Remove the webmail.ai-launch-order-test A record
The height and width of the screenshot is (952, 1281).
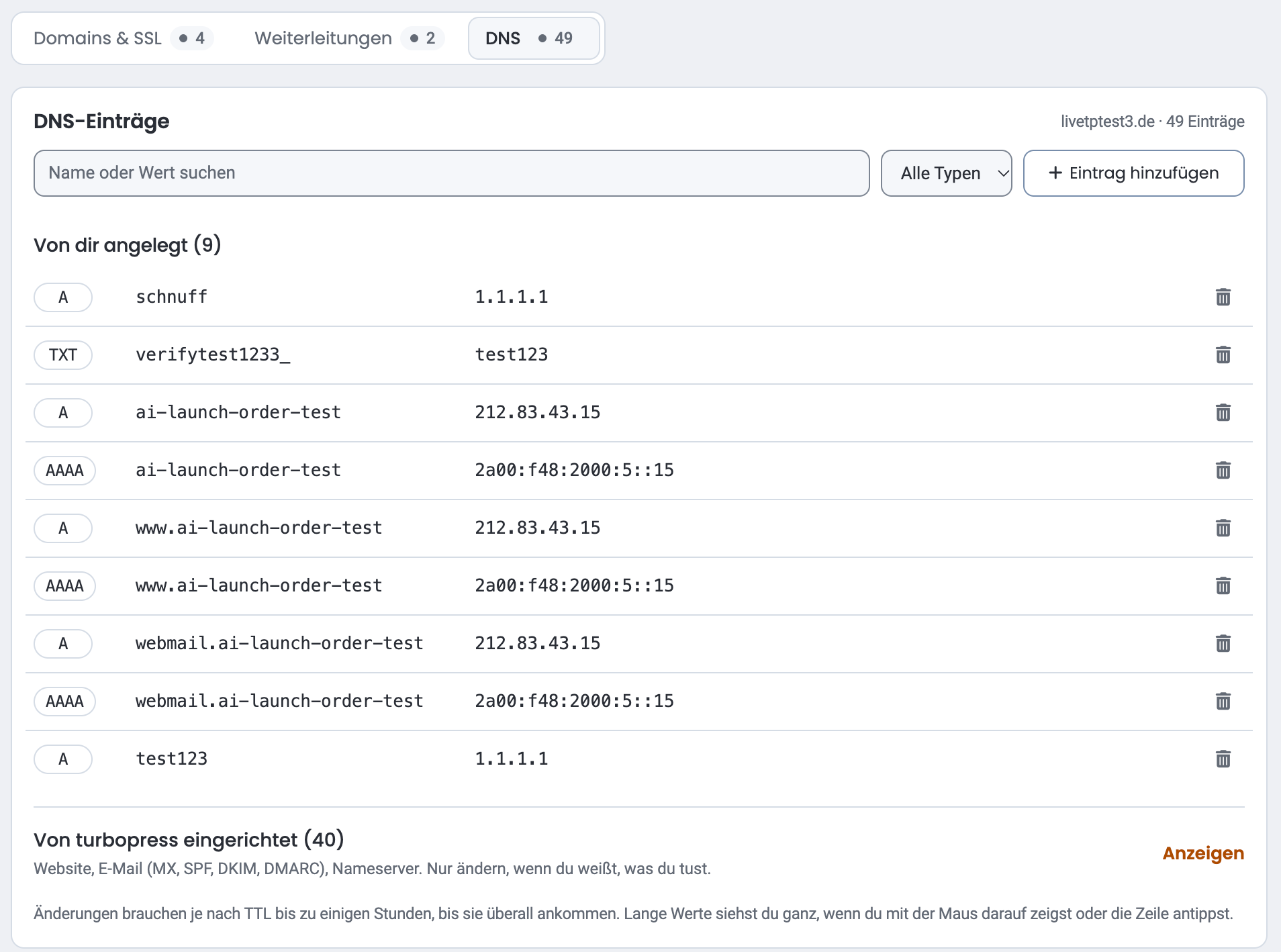(x=1222, y=643)
